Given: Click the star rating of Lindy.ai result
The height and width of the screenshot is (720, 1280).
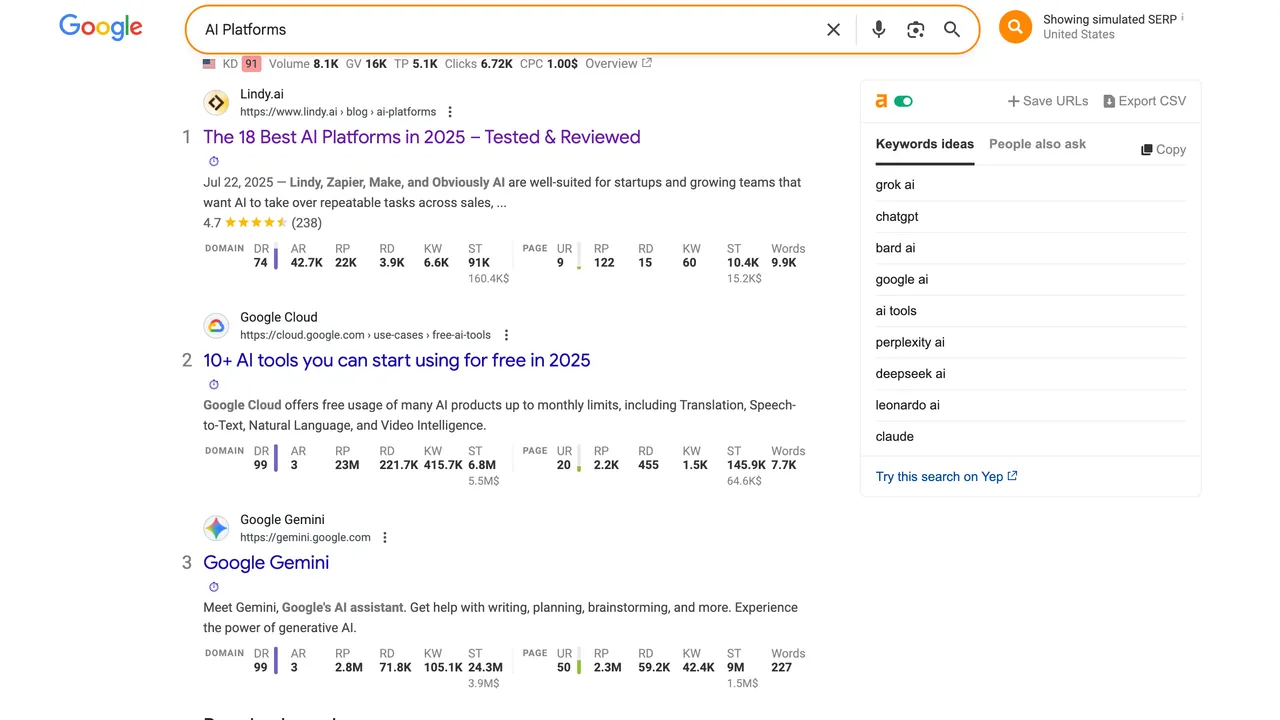Looking at the screenshot, I should [256, 223].
